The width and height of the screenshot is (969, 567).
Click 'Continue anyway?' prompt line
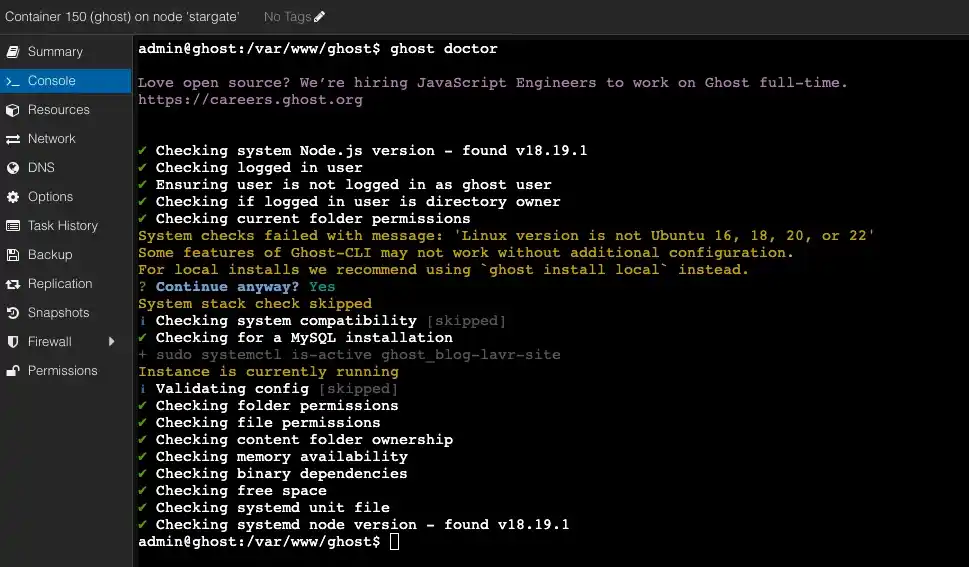[x=237, y=287]
